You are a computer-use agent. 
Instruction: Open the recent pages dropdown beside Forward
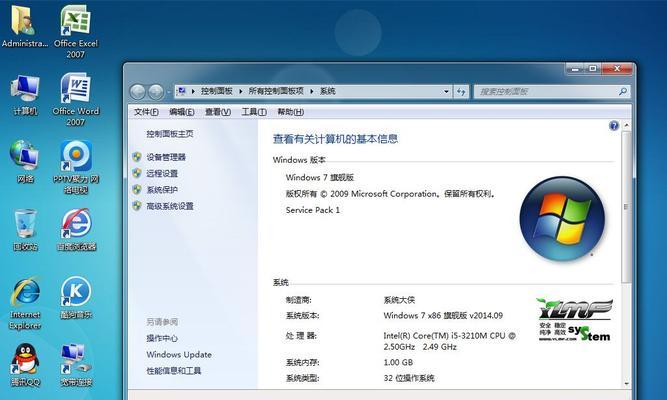click(168, 92)
